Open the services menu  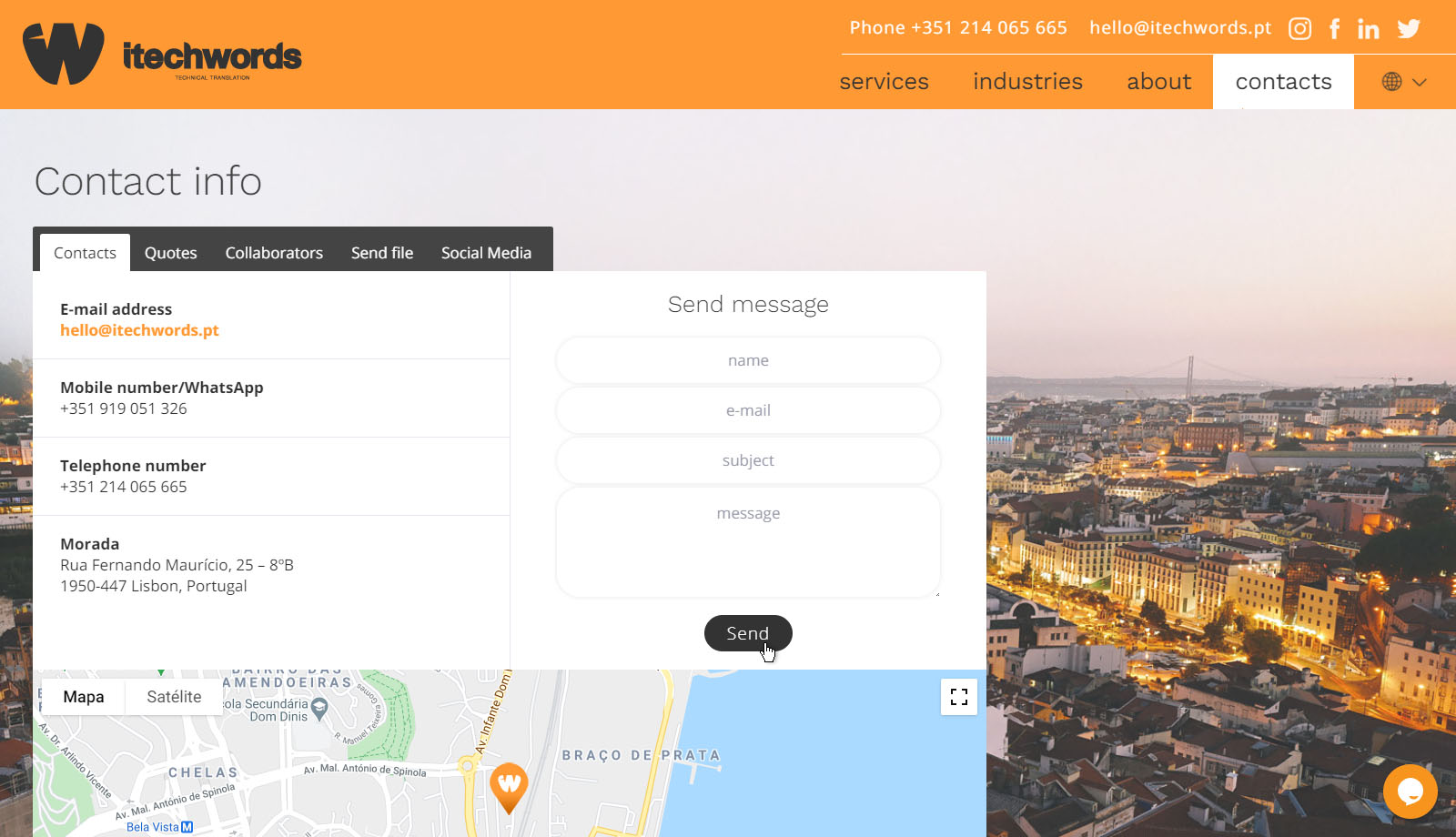click(x=884, y=82)
